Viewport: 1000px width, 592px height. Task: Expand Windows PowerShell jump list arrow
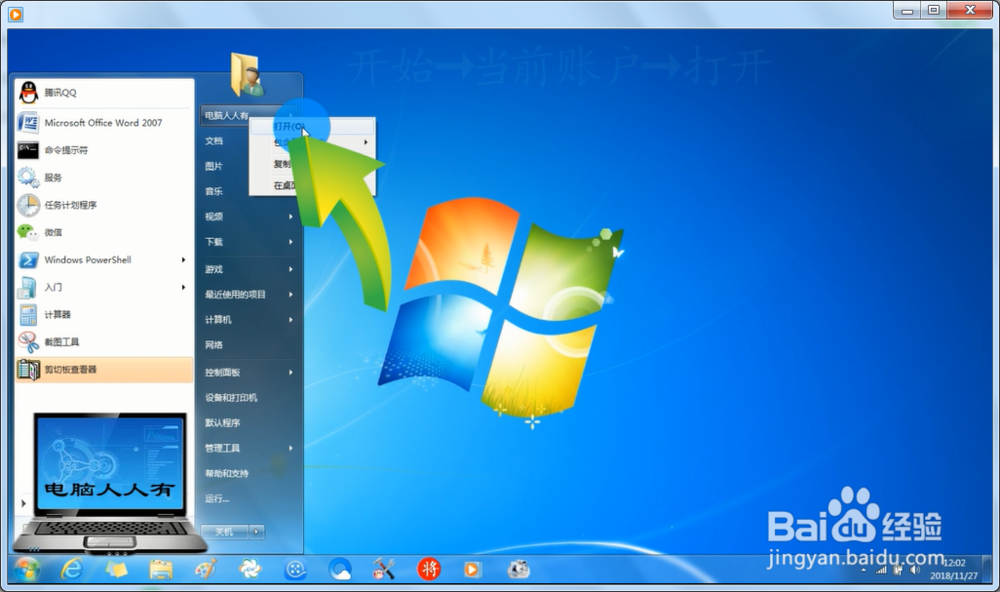pyautogui.click(x=183, y=260)
